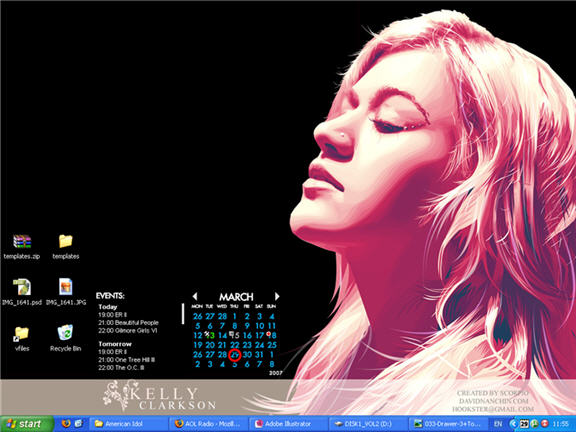Select the Recycle Bin icon
The height and width of the screenshot is (432, 576).
click(x=65, y=333)
